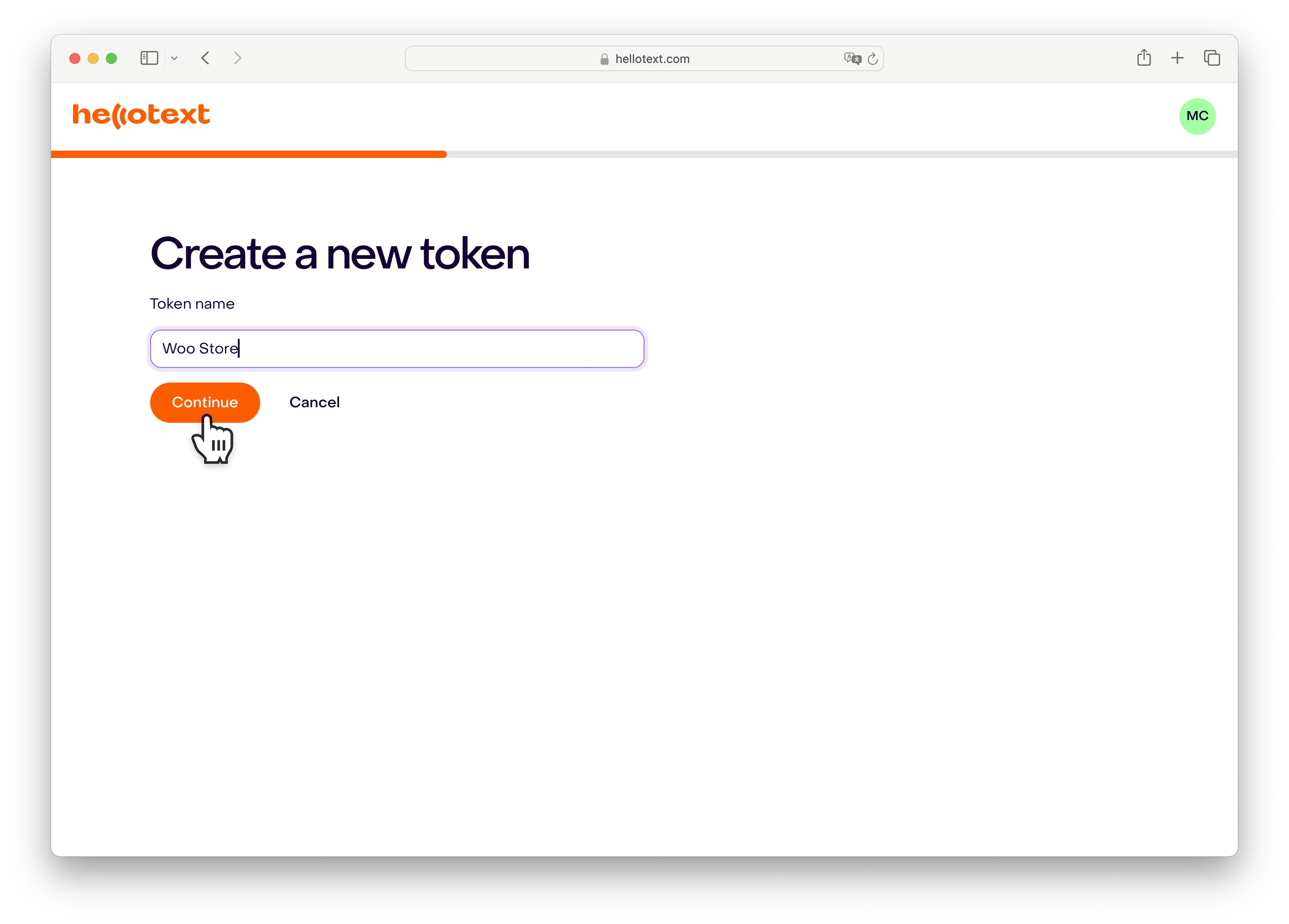
Task: Click the lock icon beside hellotext.com
Action: pos(604,58)
